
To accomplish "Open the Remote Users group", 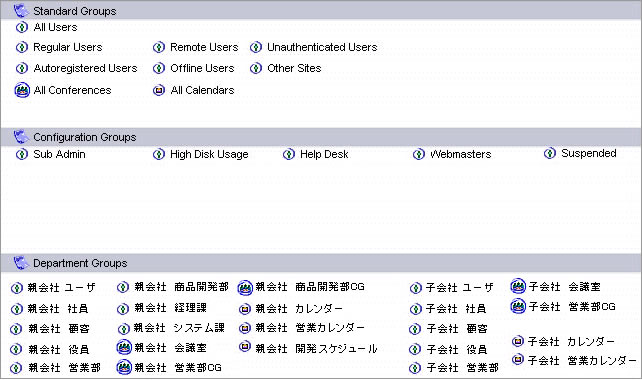I will [204, 47].
